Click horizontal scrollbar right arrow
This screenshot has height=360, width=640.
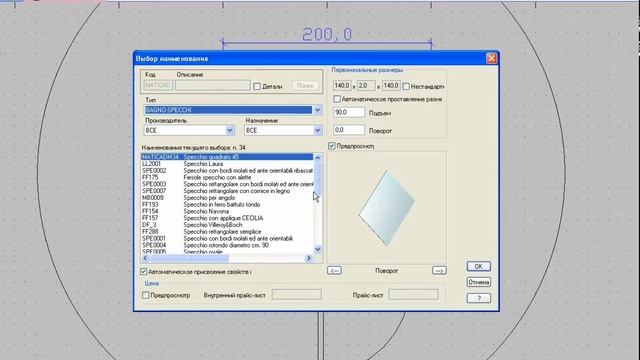pyautogui.click(x=309, y=258)
